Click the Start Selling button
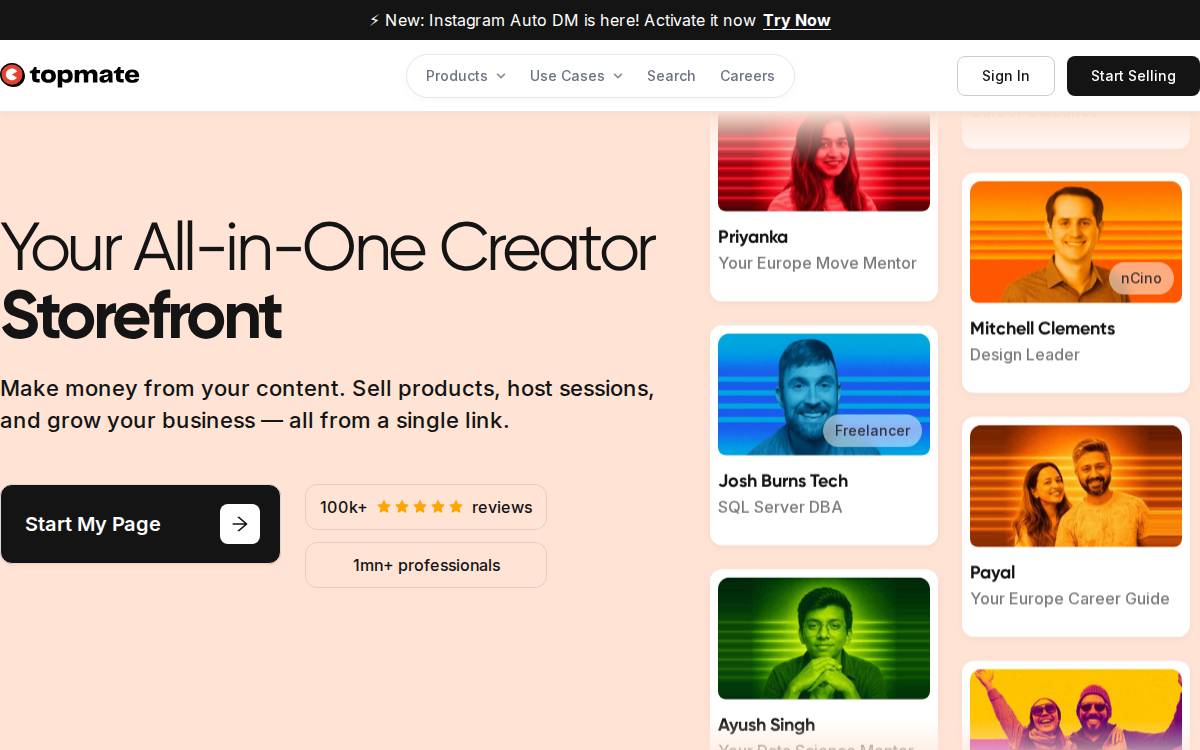1200x750 pixels. coord(1133,76)
